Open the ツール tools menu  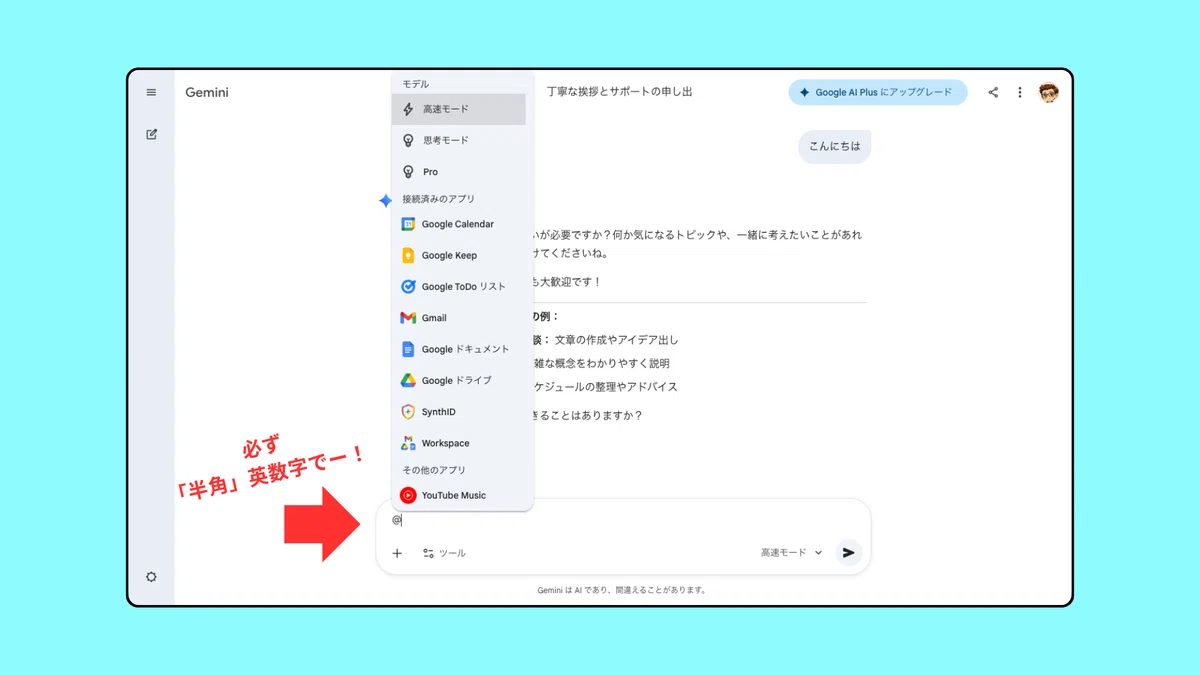point(444,553)
